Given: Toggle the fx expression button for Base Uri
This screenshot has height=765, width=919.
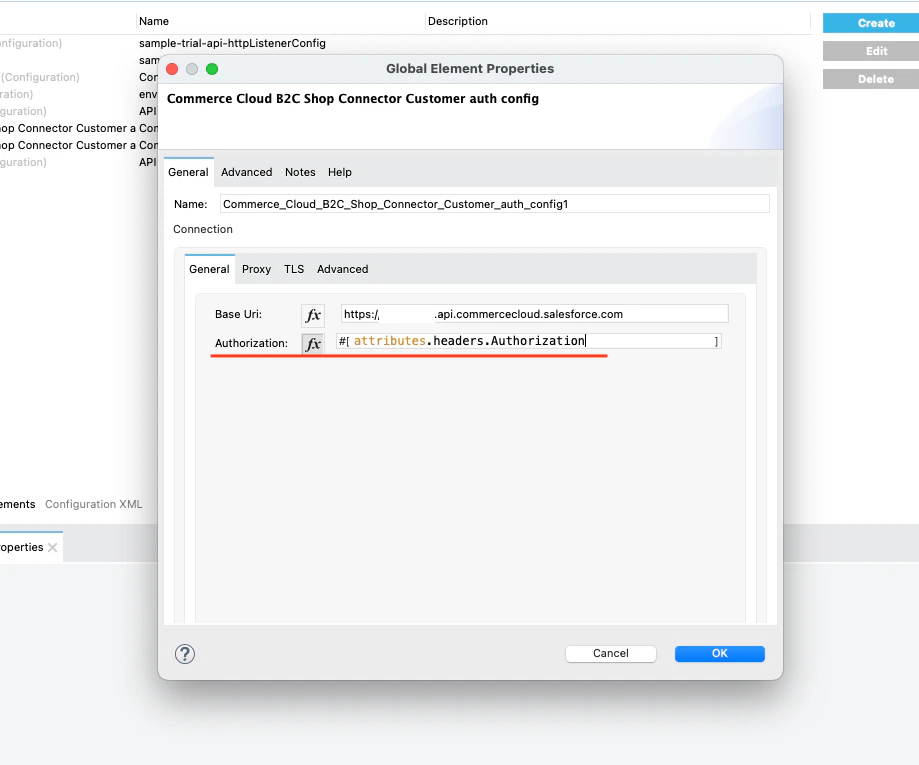Looking at the screenshot, I should click(x=313, y=315).
